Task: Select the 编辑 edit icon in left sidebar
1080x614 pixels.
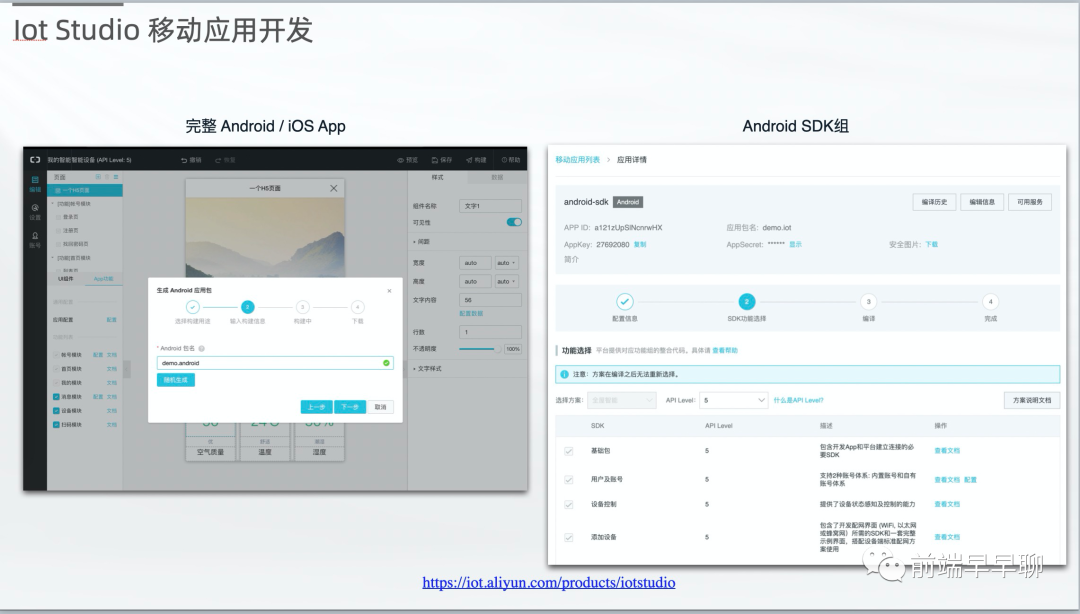Action: tap(34, 180)
